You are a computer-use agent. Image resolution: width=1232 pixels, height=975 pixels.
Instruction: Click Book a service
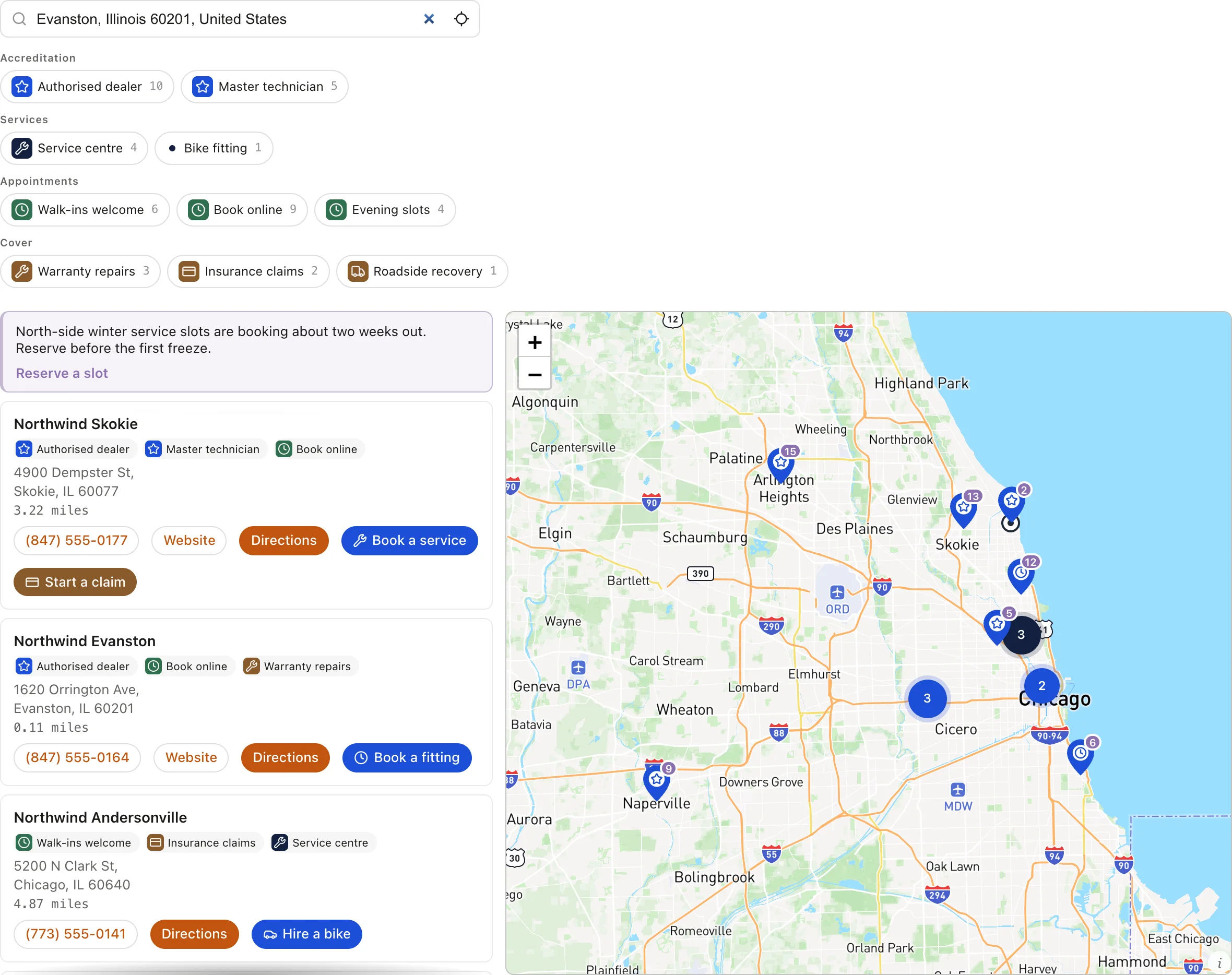pyautogui.click(x=409, y=540)
